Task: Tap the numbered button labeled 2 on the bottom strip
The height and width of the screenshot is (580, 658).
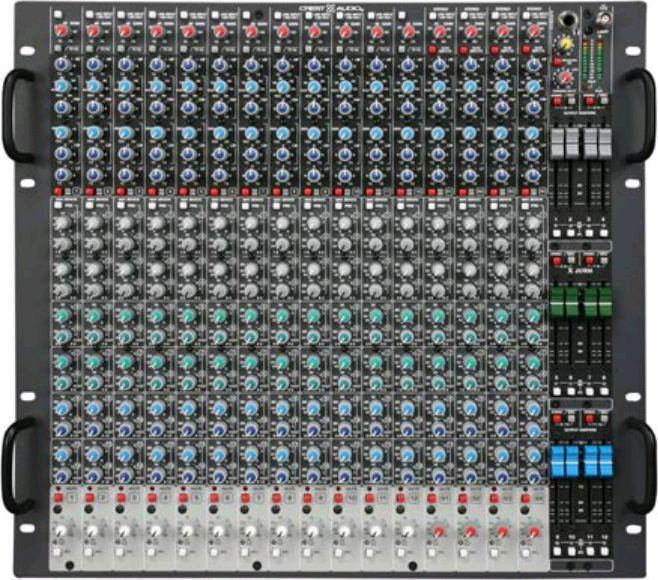Action: 103,498
